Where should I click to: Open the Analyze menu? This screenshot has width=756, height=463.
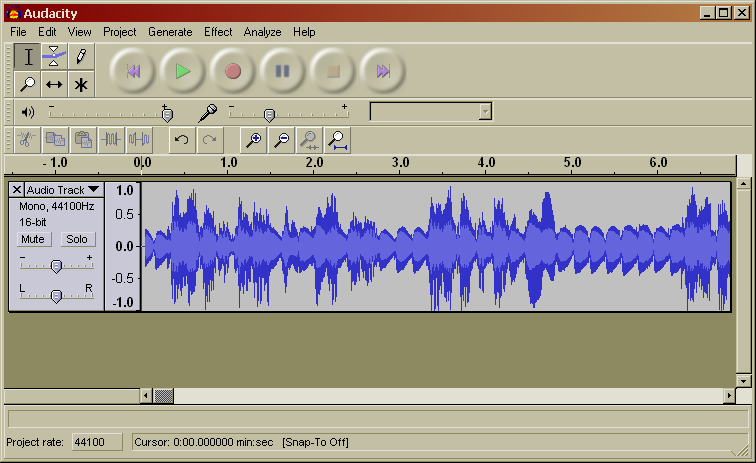coord(262,32)
